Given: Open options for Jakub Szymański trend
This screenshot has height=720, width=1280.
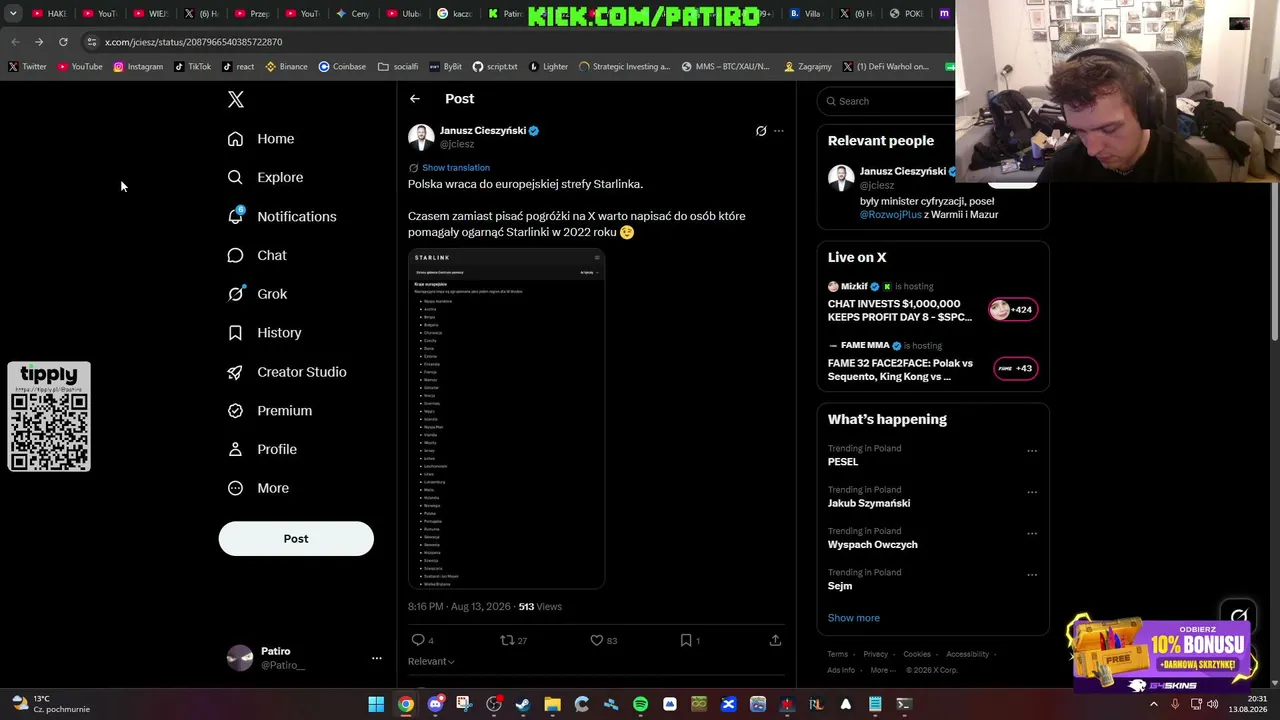Looking at the screenshot, I should pos(1032,492).
